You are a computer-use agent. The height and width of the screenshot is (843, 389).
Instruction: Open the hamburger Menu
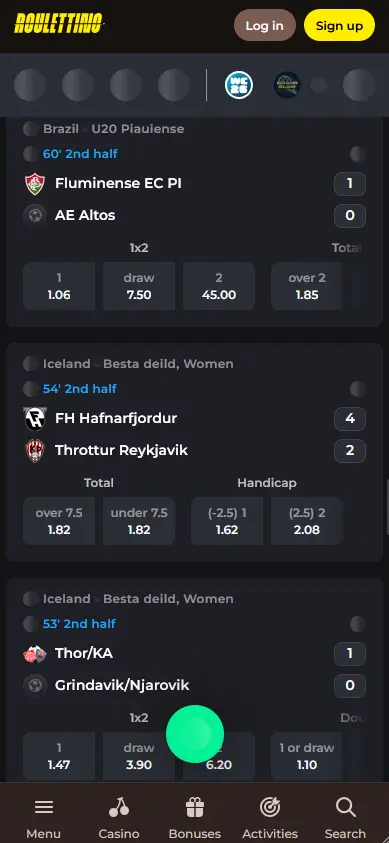(44, 808)
